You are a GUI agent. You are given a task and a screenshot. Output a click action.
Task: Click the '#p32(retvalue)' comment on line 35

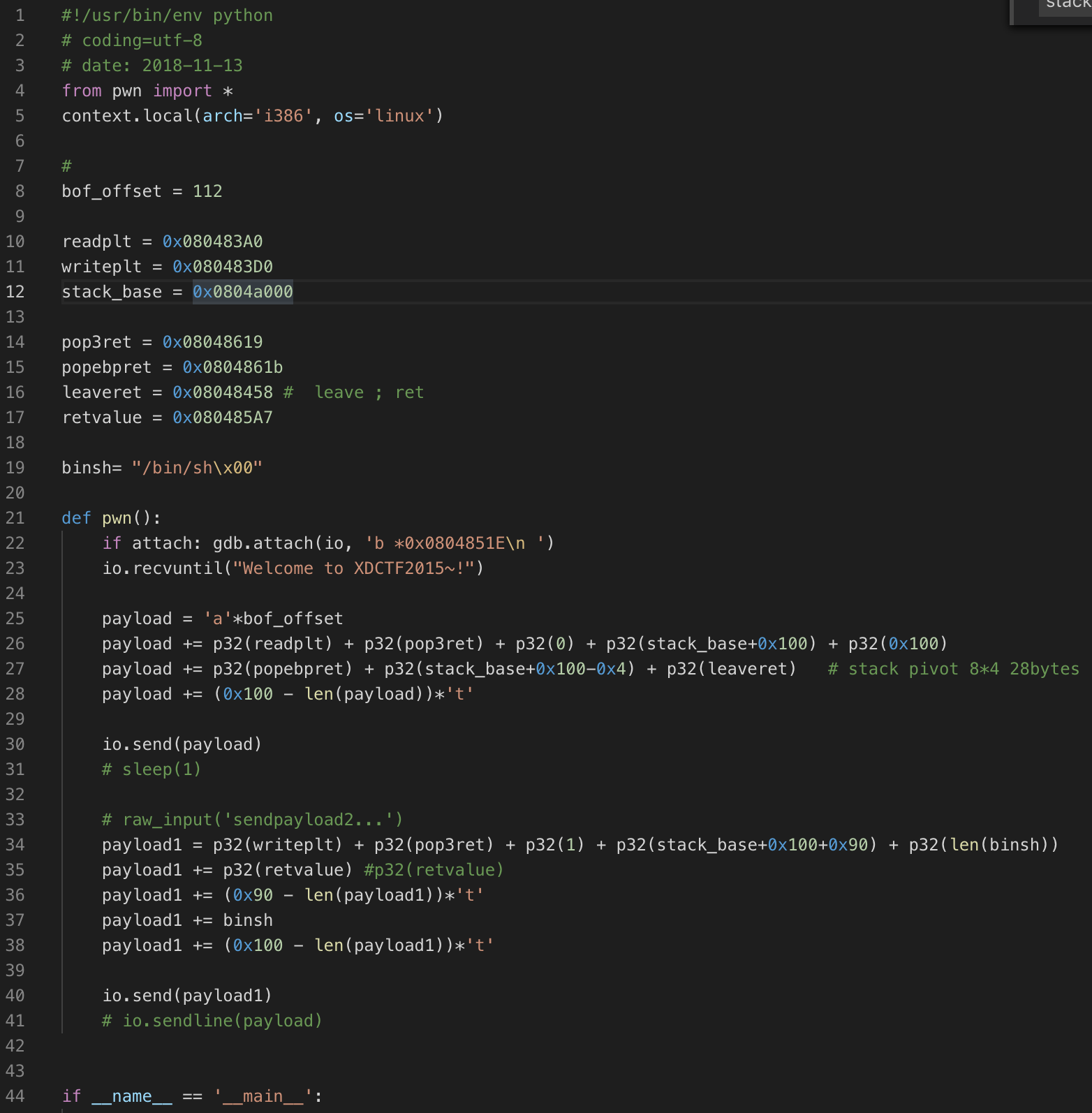(434, 870)
